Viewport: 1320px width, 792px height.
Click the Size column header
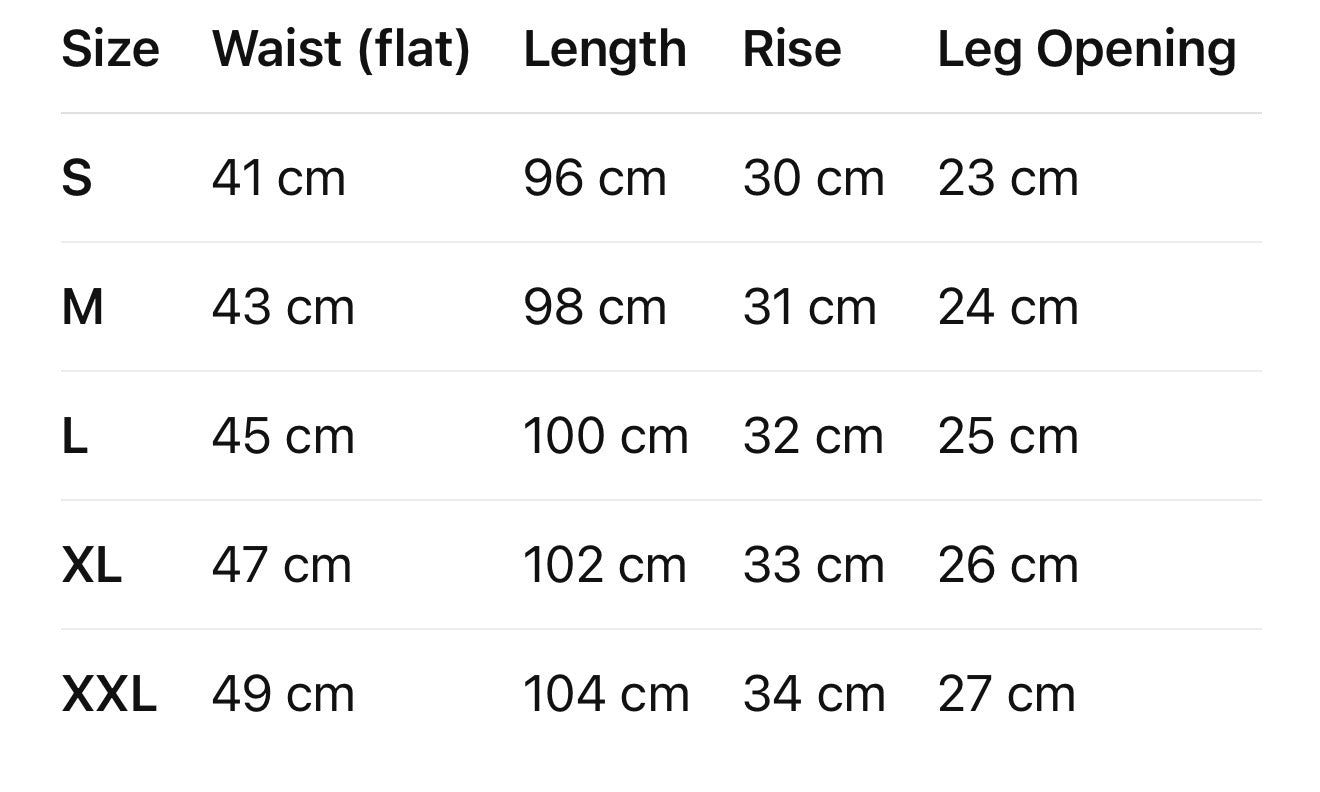click(x=110, y=49)
